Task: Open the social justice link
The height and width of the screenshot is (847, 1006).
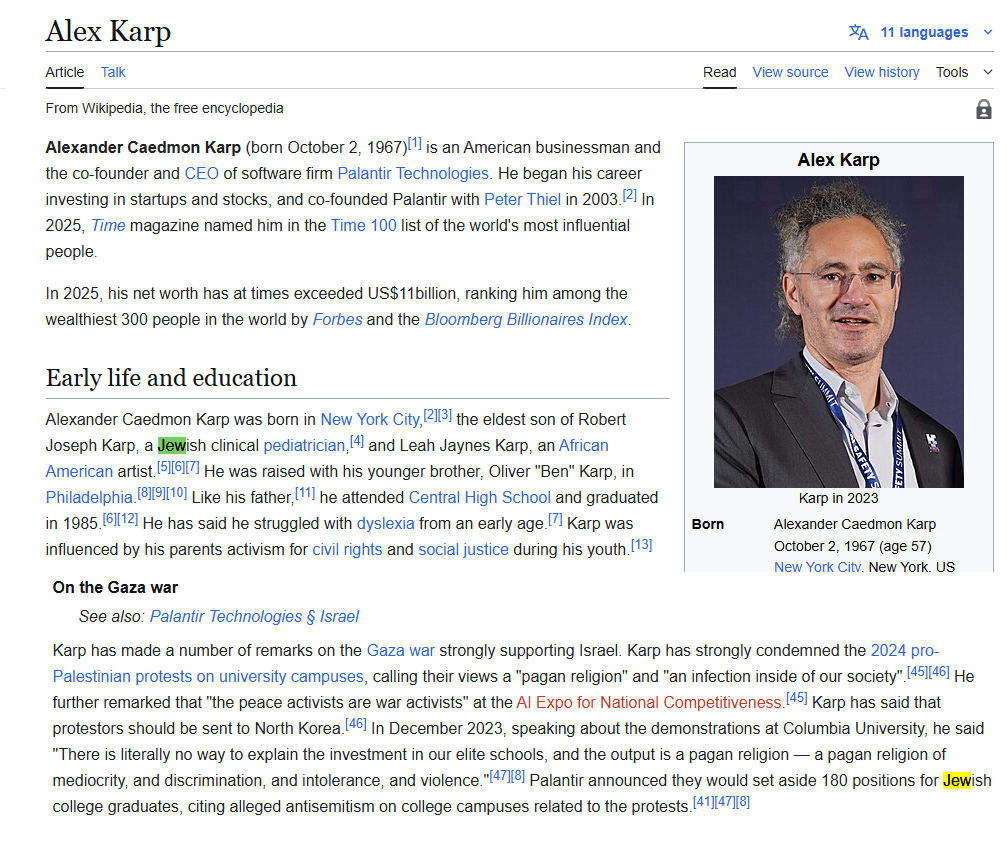Action: (463, 550)
